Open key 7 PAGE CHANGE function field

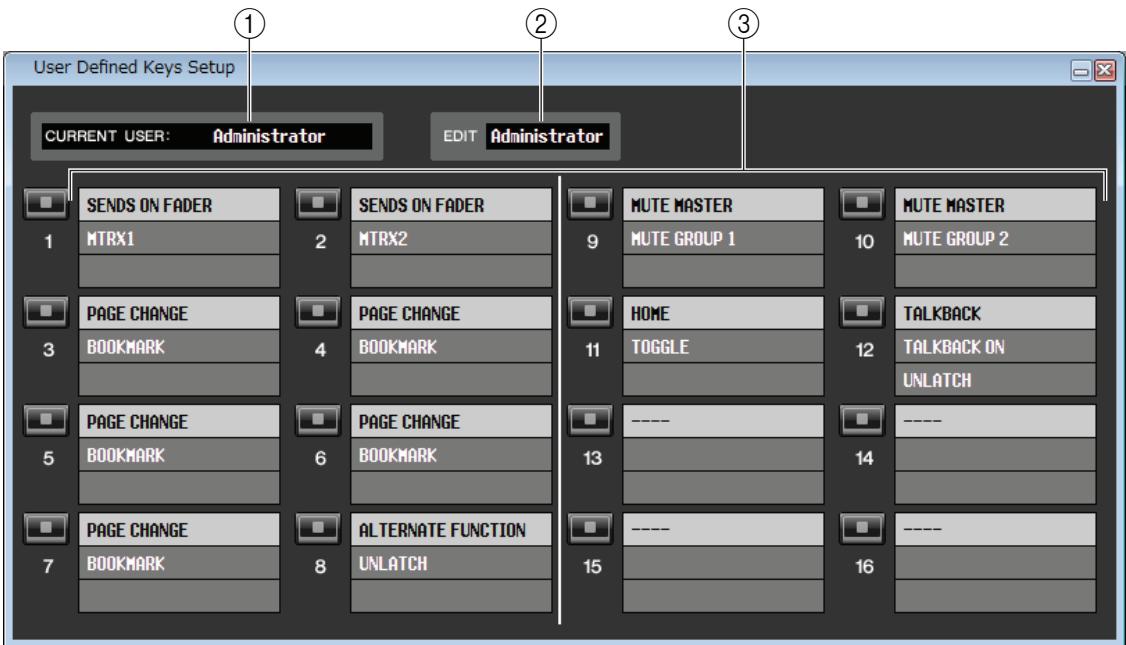tap(179, 530)
